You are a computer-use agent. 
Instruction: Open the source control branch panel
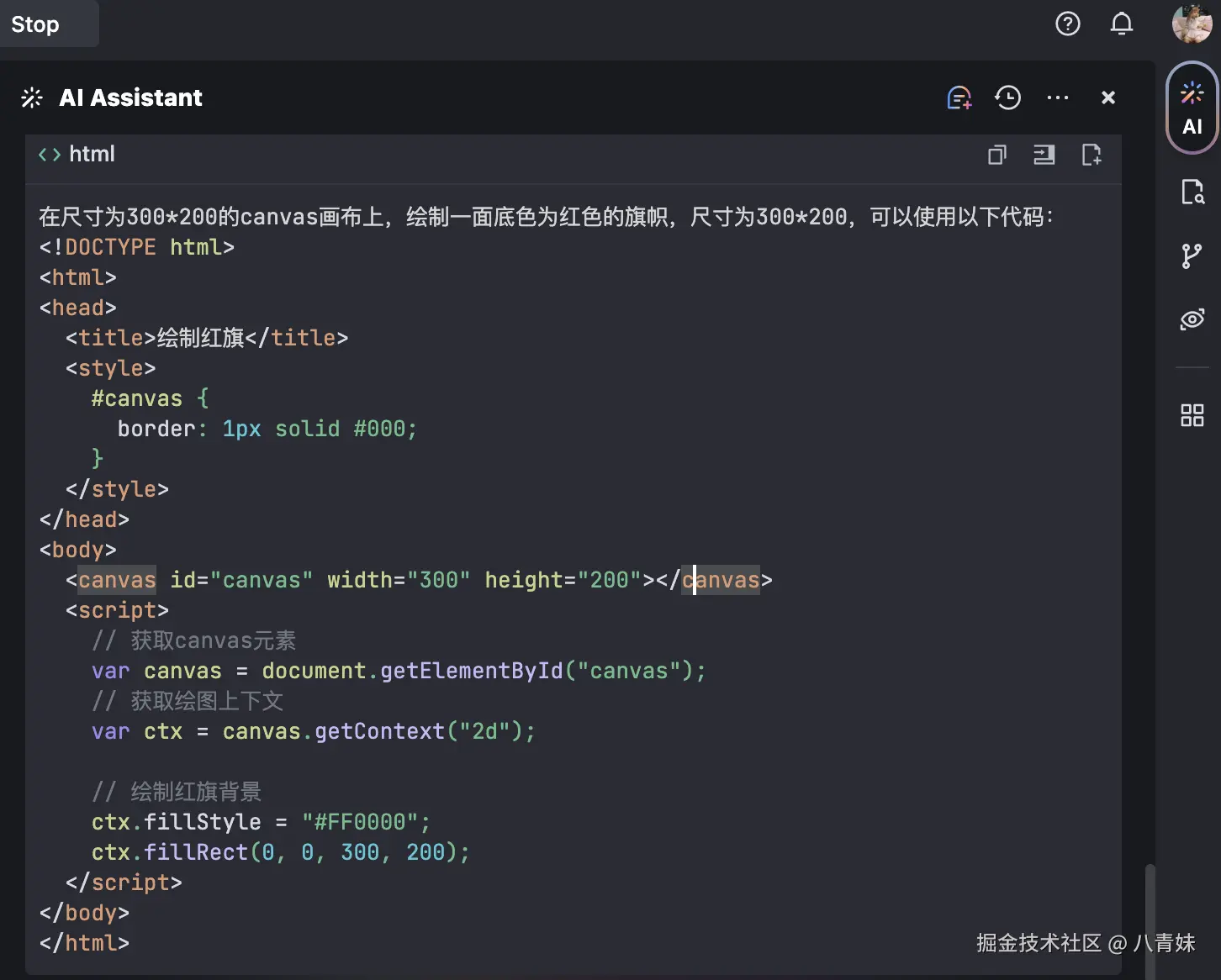tap(1192, 256)
